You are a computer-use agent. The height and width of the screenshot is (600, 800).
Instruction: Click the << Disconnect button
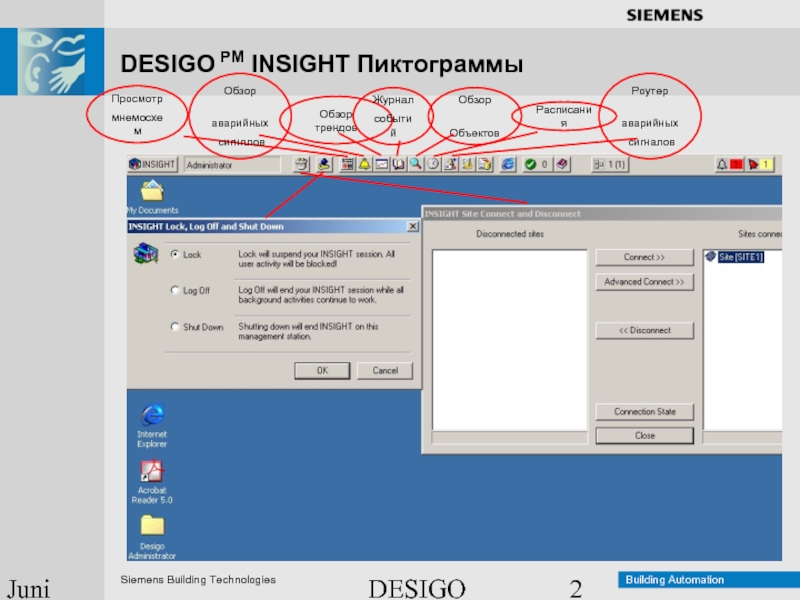644,330
